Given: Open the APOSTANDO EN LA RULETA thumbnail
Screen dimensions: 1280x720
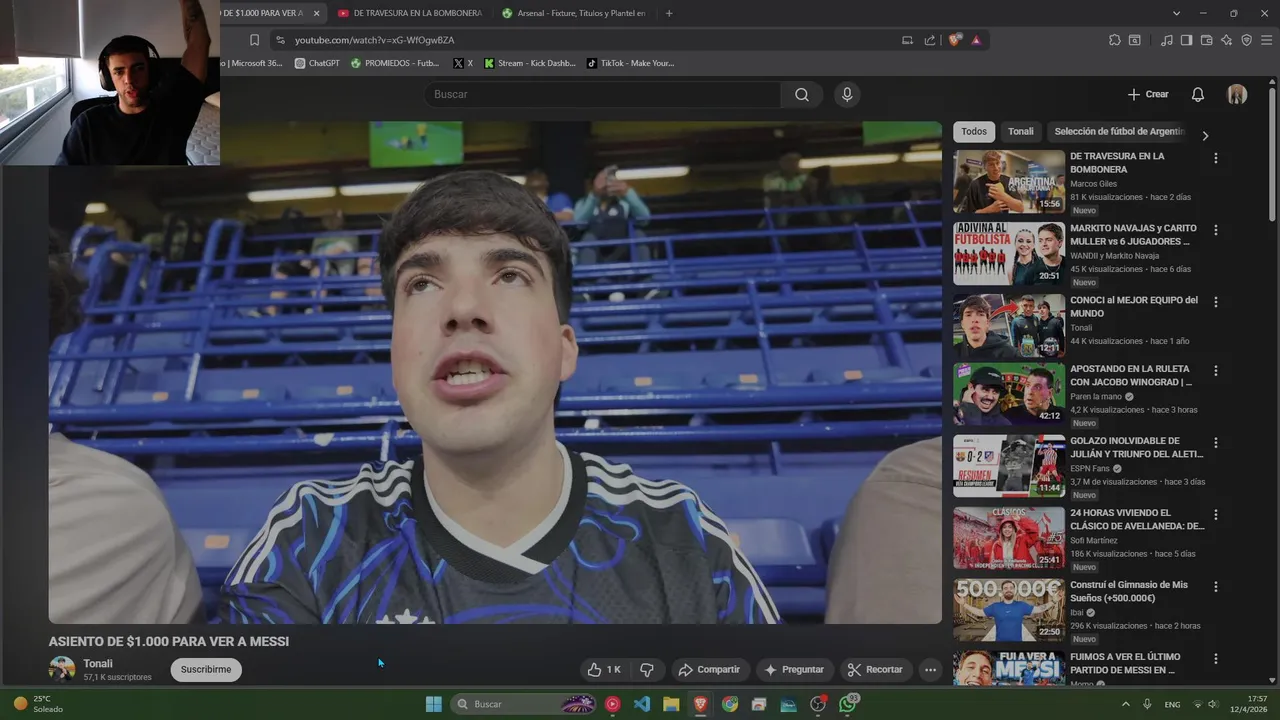Looking at the screenshot, I should [x=1009, y=394].
